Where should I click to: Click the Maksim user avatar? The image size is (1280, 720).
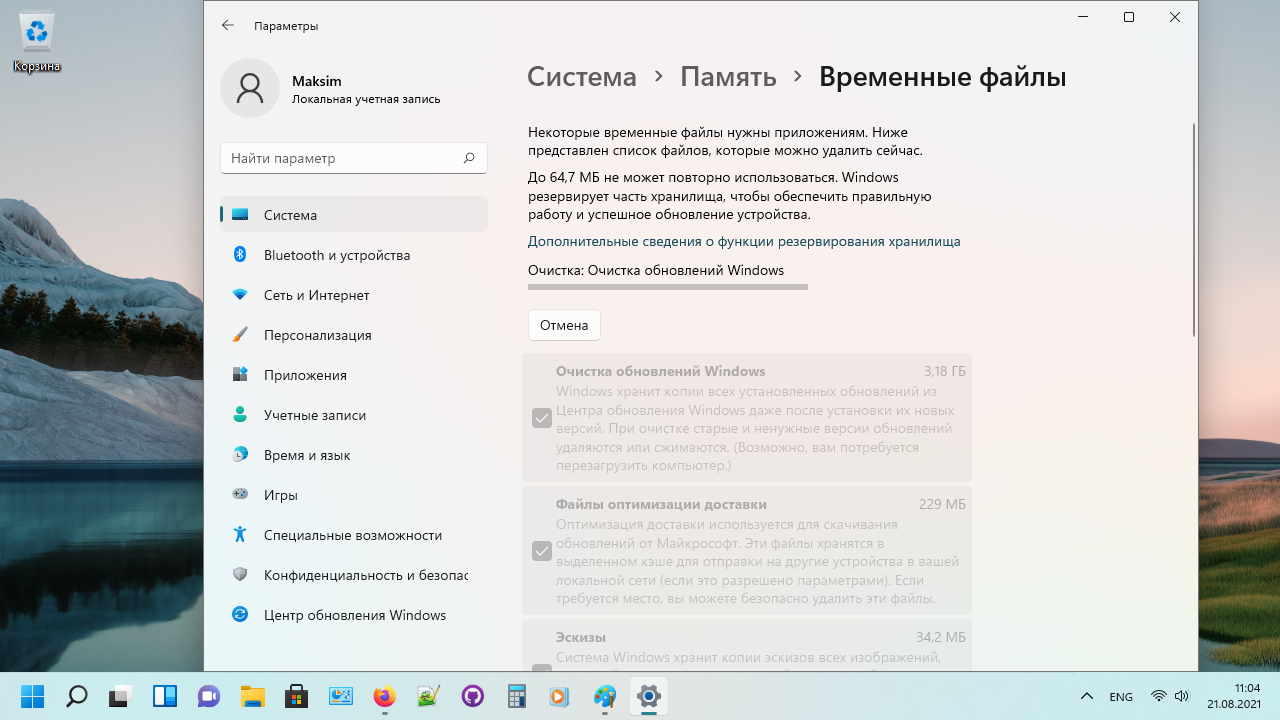click(250, 88)
